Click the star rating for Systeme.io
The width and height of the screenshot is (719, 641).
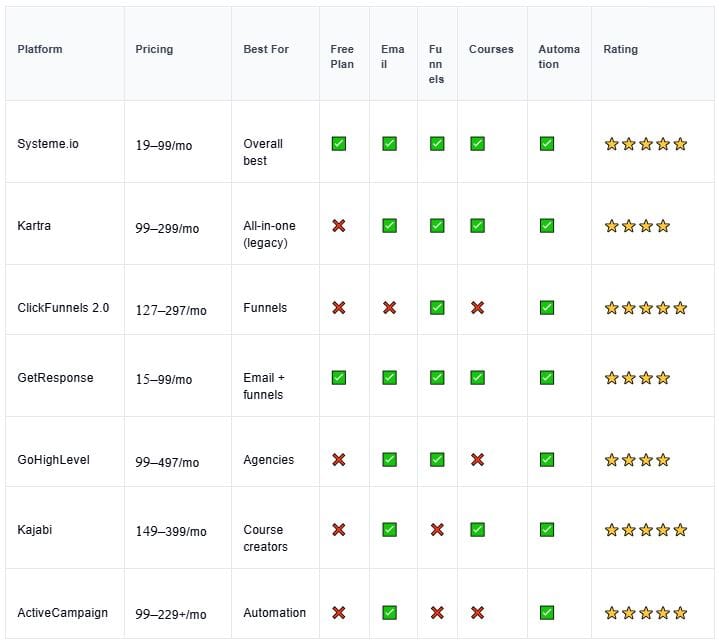pyautogui.click(x=645, y=144)
